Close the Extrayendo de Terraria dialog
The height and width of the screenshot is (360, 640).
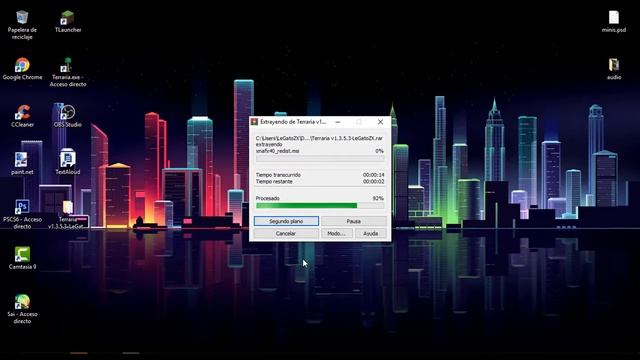[380, 122]
